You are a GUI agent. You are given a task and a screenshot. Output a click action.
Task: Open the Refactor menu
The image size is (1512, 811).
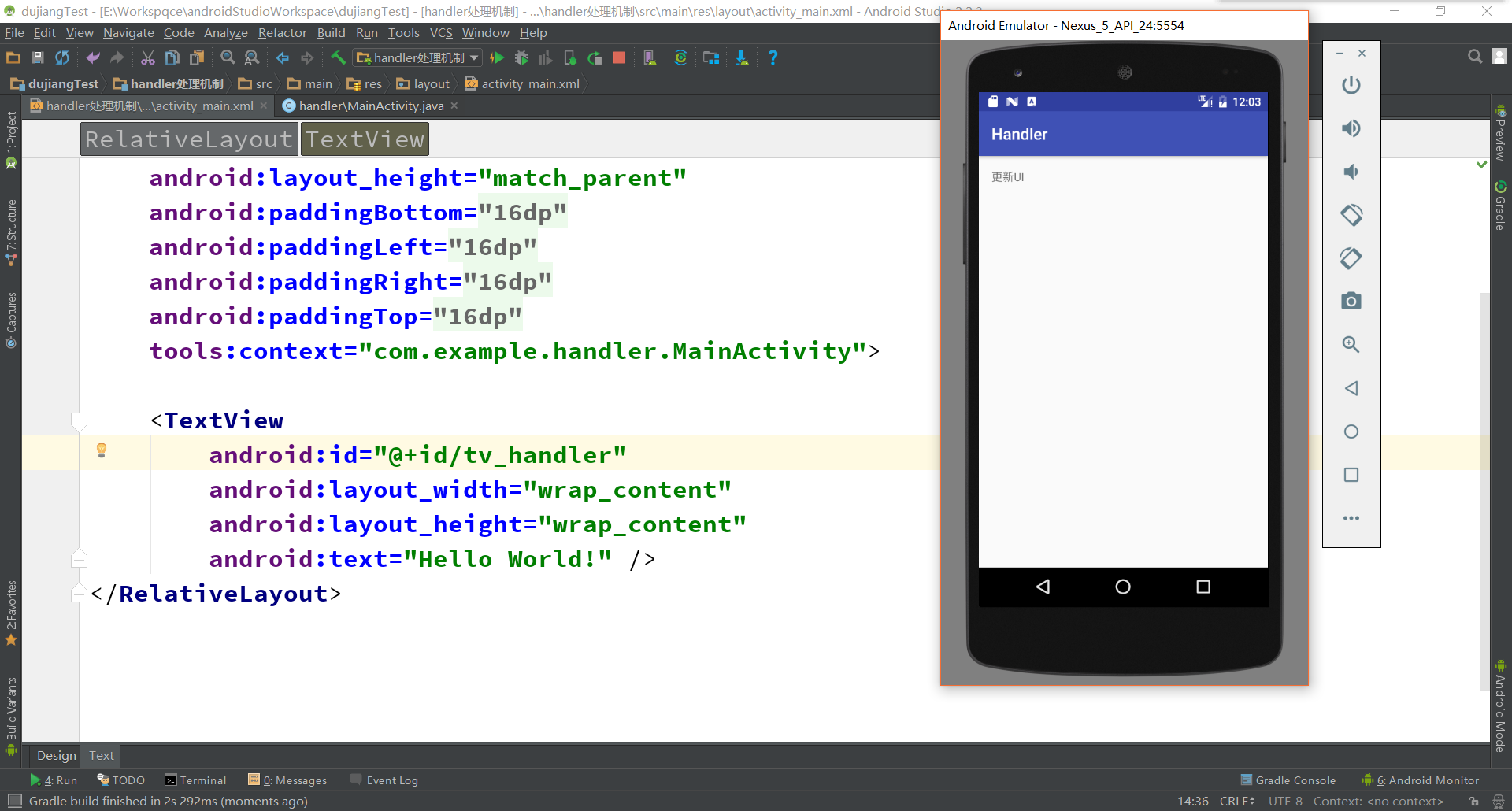[x=282, y=32]
